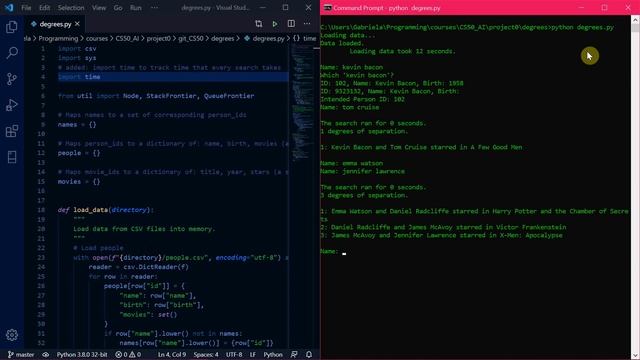Click the 'movies = {}' line

(x=79, y=181)
